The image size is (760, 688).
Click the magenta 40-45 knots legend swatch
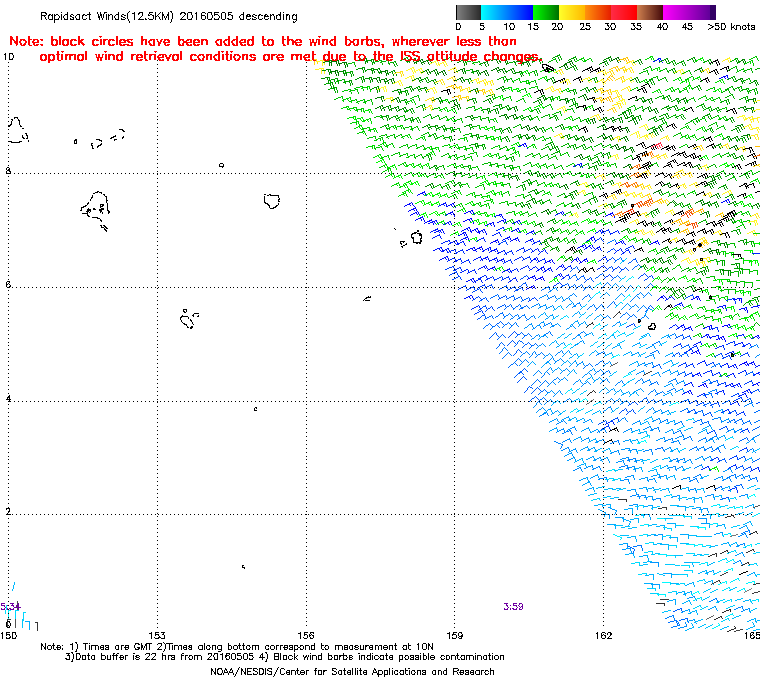click(x=676, y=12)
